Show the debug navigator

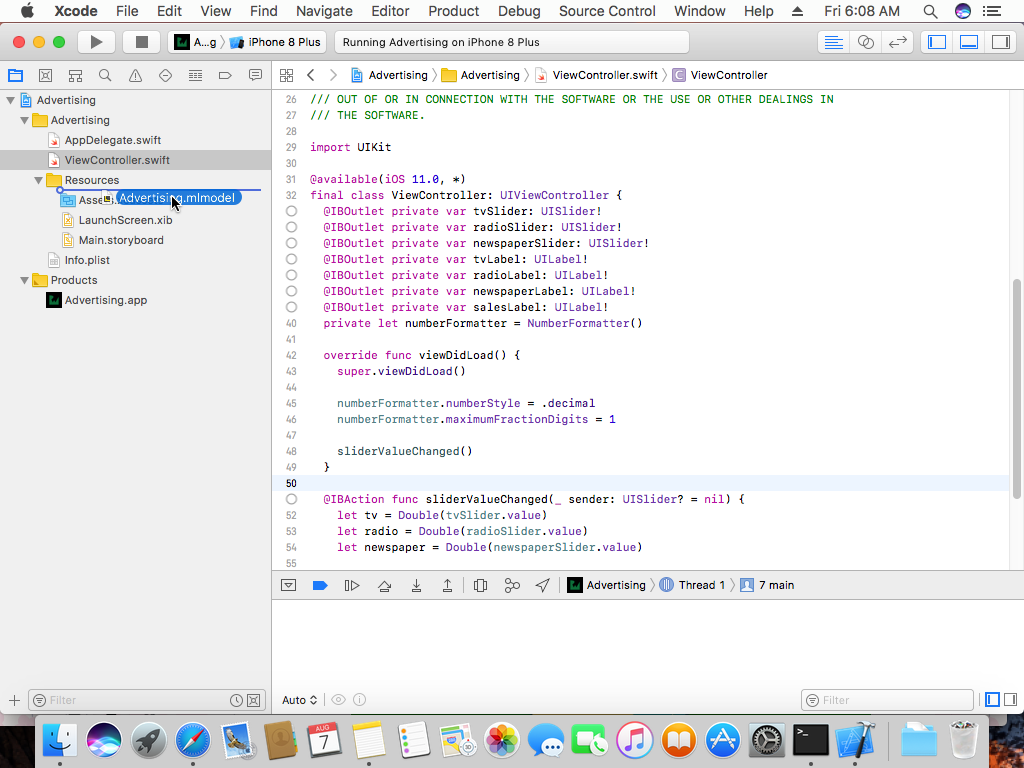click(x=195, y=75)
